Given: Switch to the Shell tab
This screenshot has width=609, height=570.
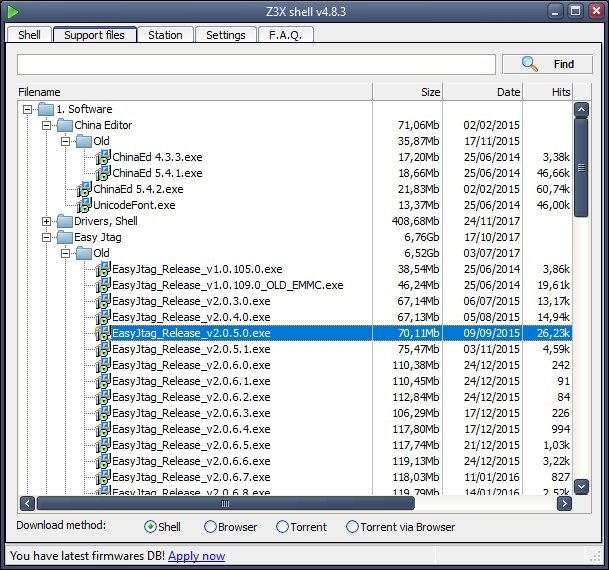Looking at the screenshot, I should coord(29,35).
